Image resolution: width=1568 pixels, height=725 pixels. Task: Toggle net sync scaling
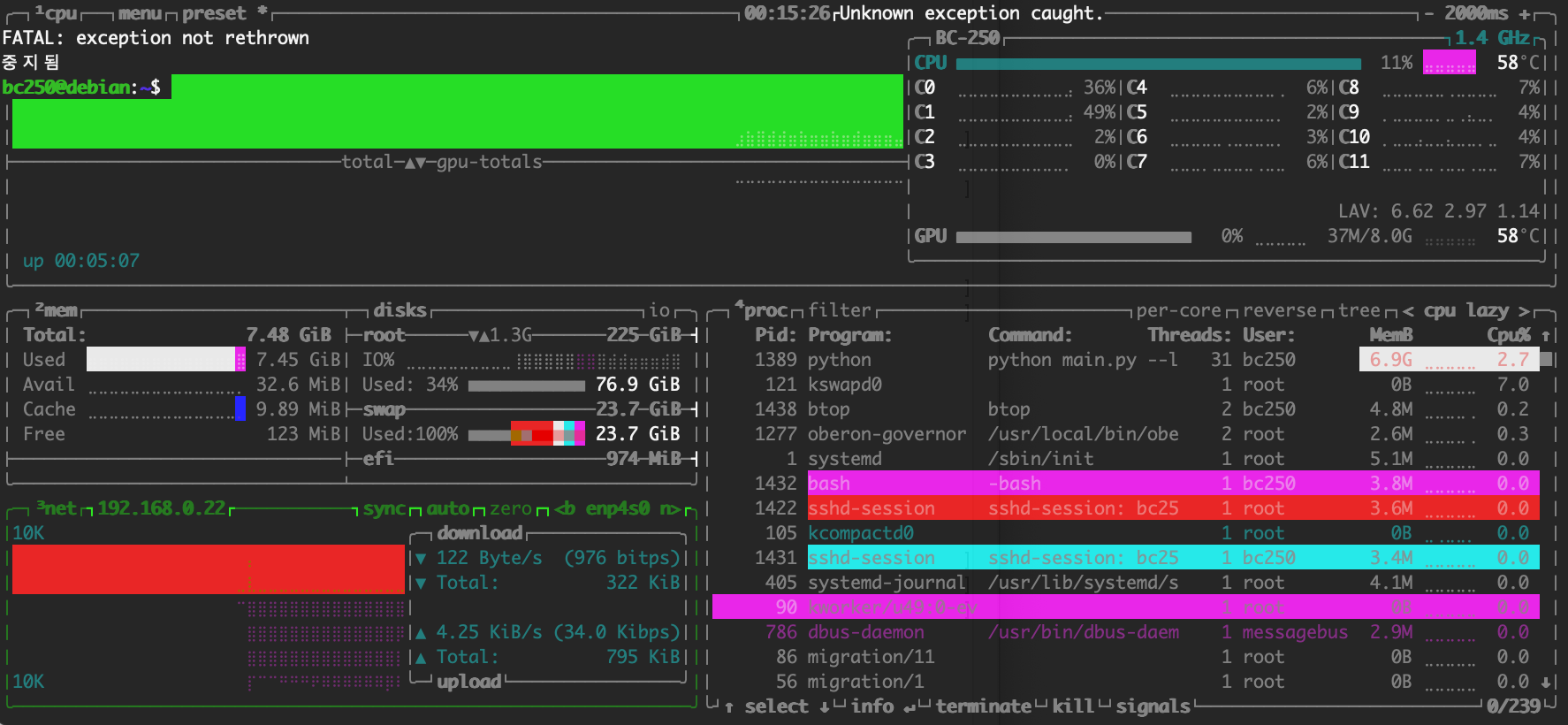(384, 508)
